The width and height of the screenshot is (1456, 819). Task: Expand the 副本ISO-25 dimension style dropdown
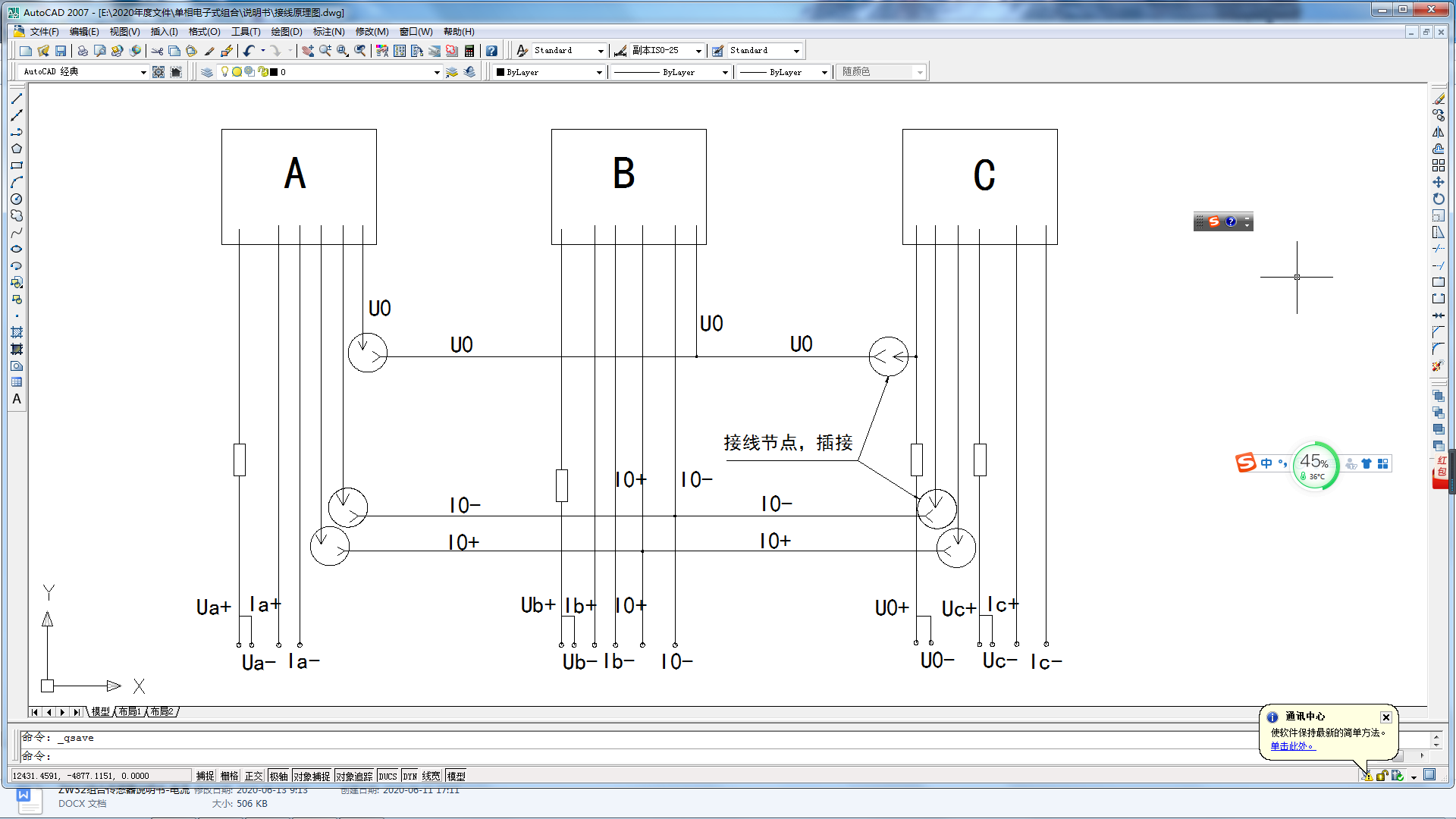pyautogui.click(x=698, y=51)
